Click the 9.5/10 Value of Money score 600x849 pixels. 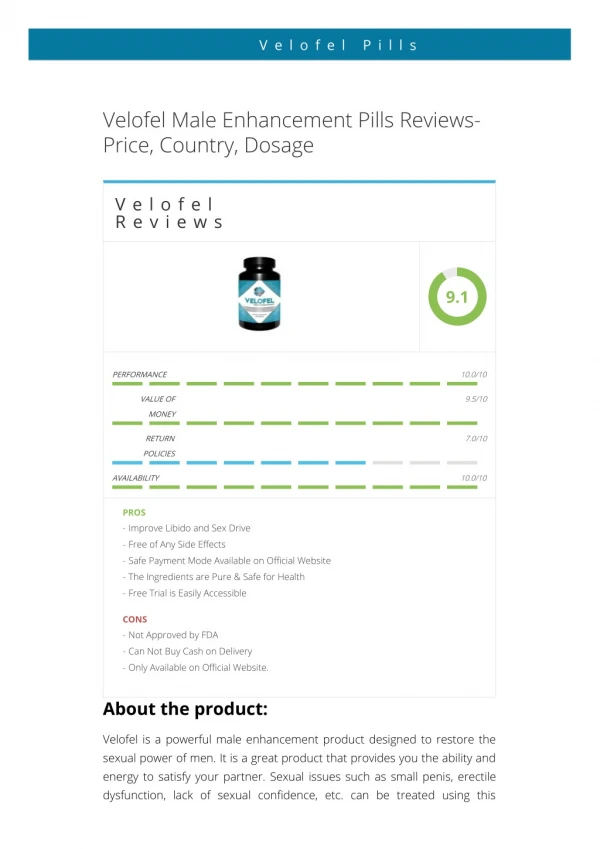pos(476,399)
